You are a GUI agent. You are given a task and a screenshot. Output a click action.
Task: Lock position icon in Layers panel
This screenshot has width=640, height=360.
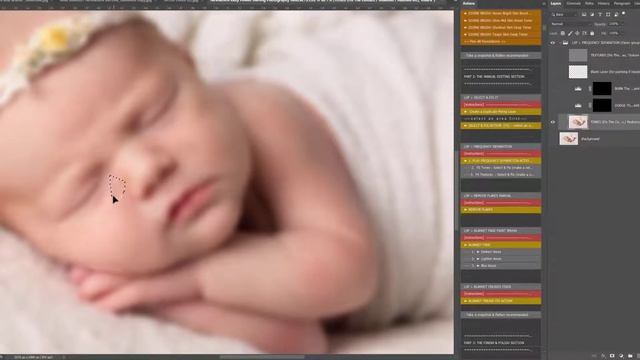click(x=578, y=33)
